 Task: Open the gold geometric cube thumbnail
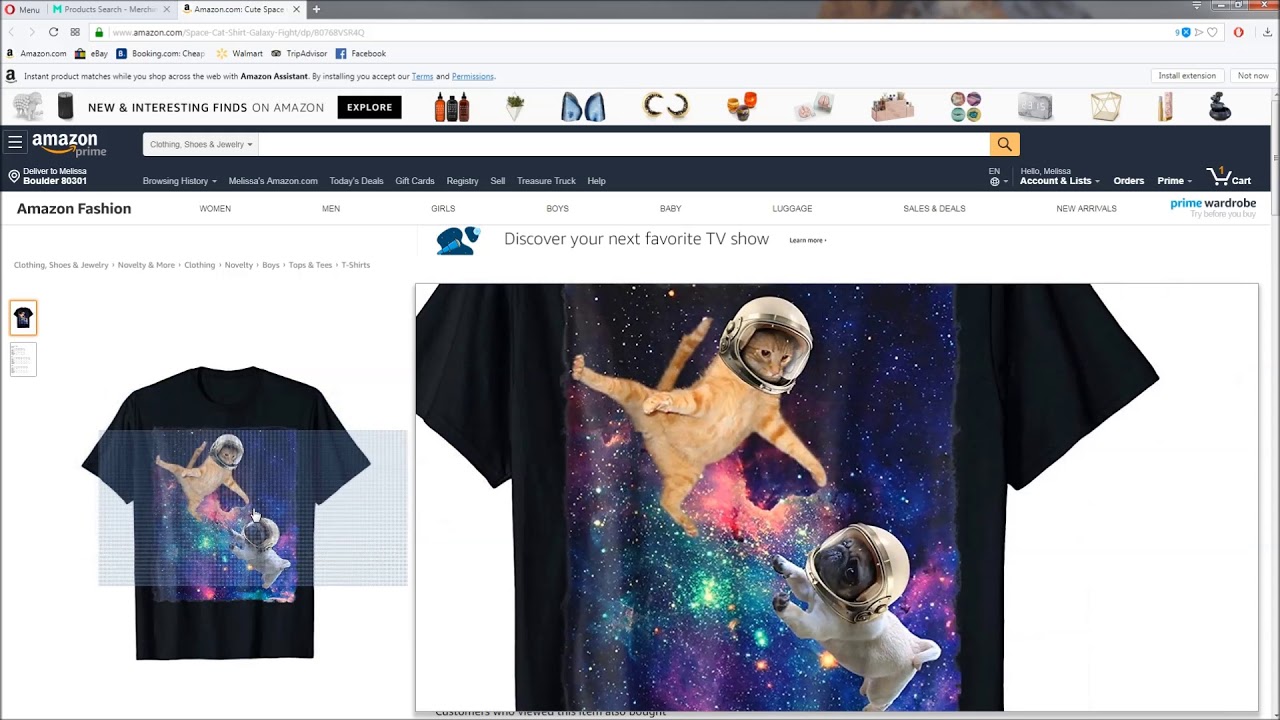[x=1105, y=106]
